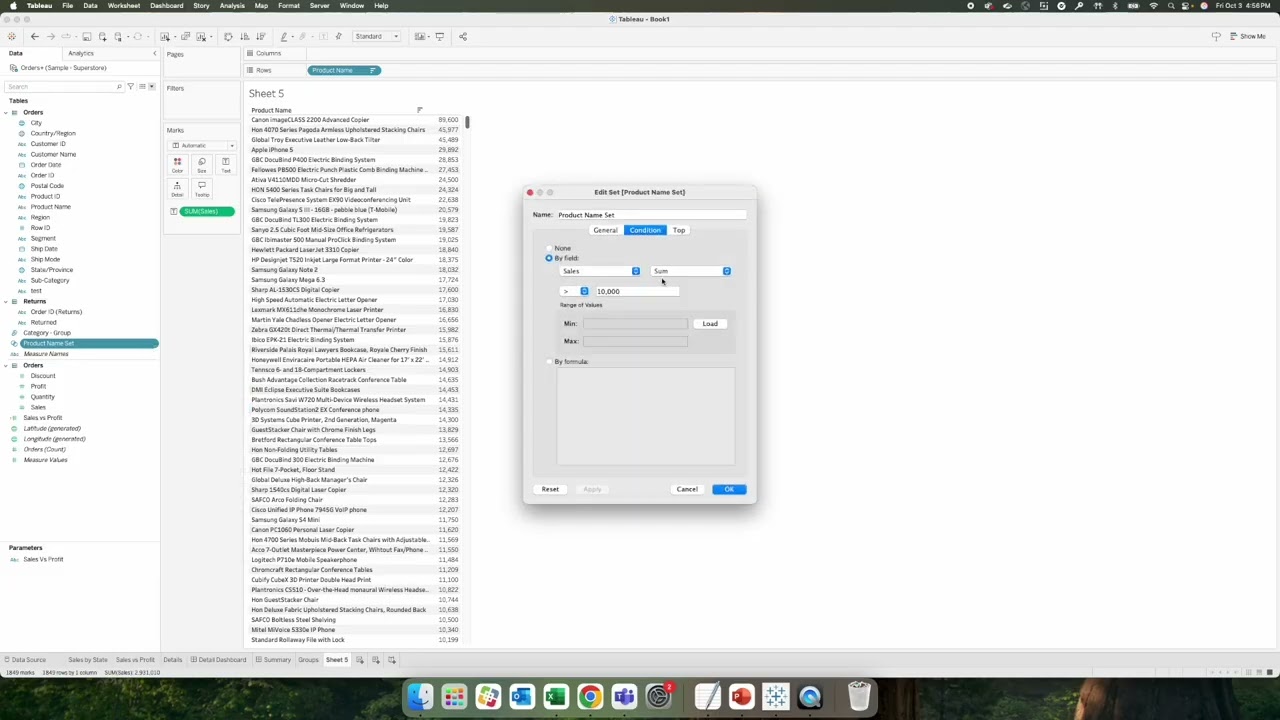Open the Analytics pane tab
The height and width of the screenshot is (720, 1280).
[81, 53]
